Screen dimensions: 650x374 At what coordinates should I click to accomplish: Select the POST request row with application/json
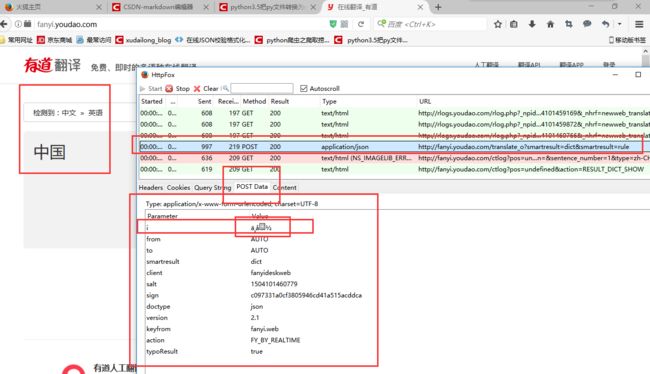pos(394,147)
